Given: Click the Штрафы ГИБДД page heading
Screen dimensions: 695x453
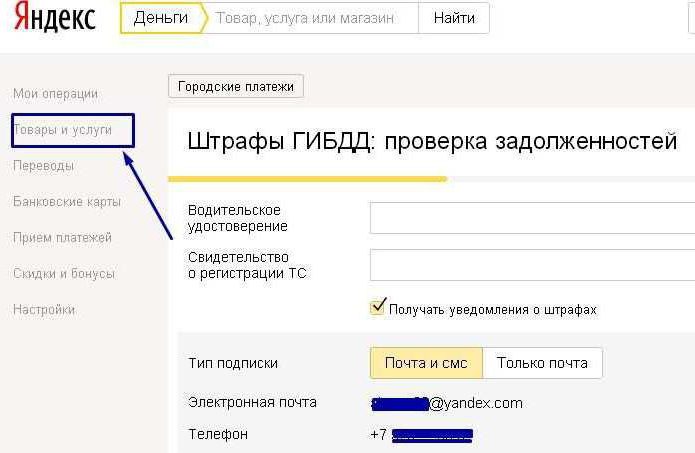Looking at the screenshot, I should click(x=432, y=142).
